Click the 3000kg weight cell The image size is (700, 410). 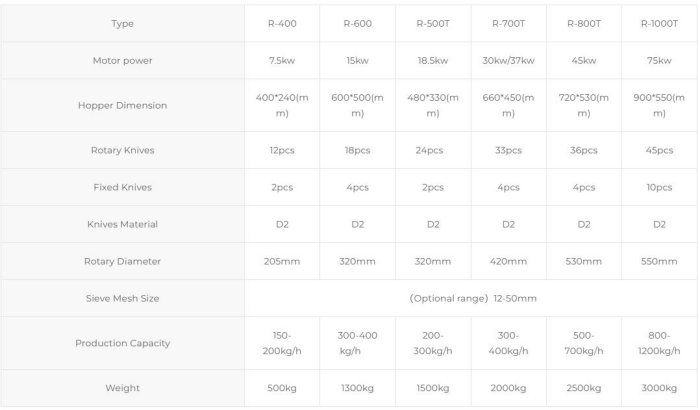[659, 388]
